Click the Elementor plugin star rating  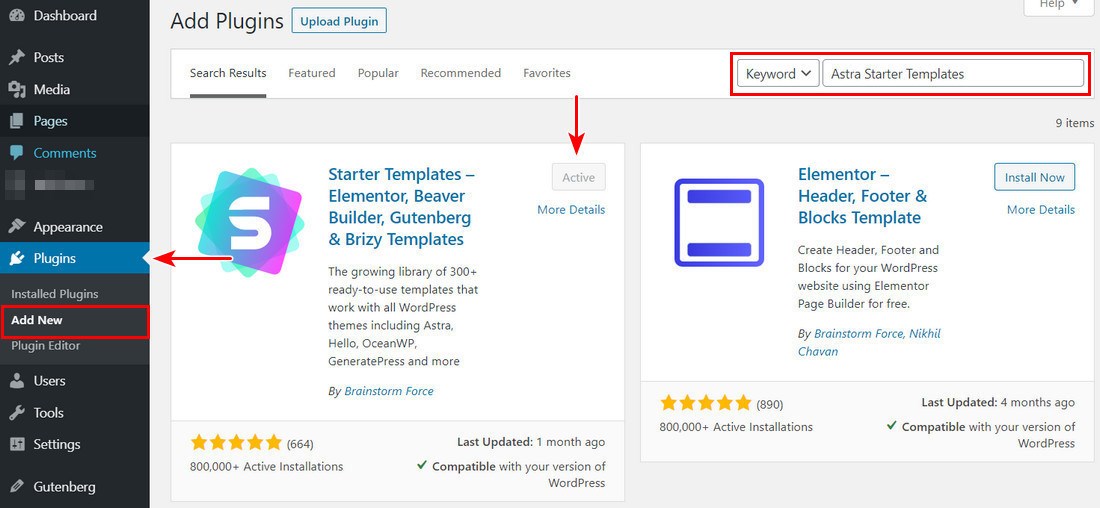[706, 403]
